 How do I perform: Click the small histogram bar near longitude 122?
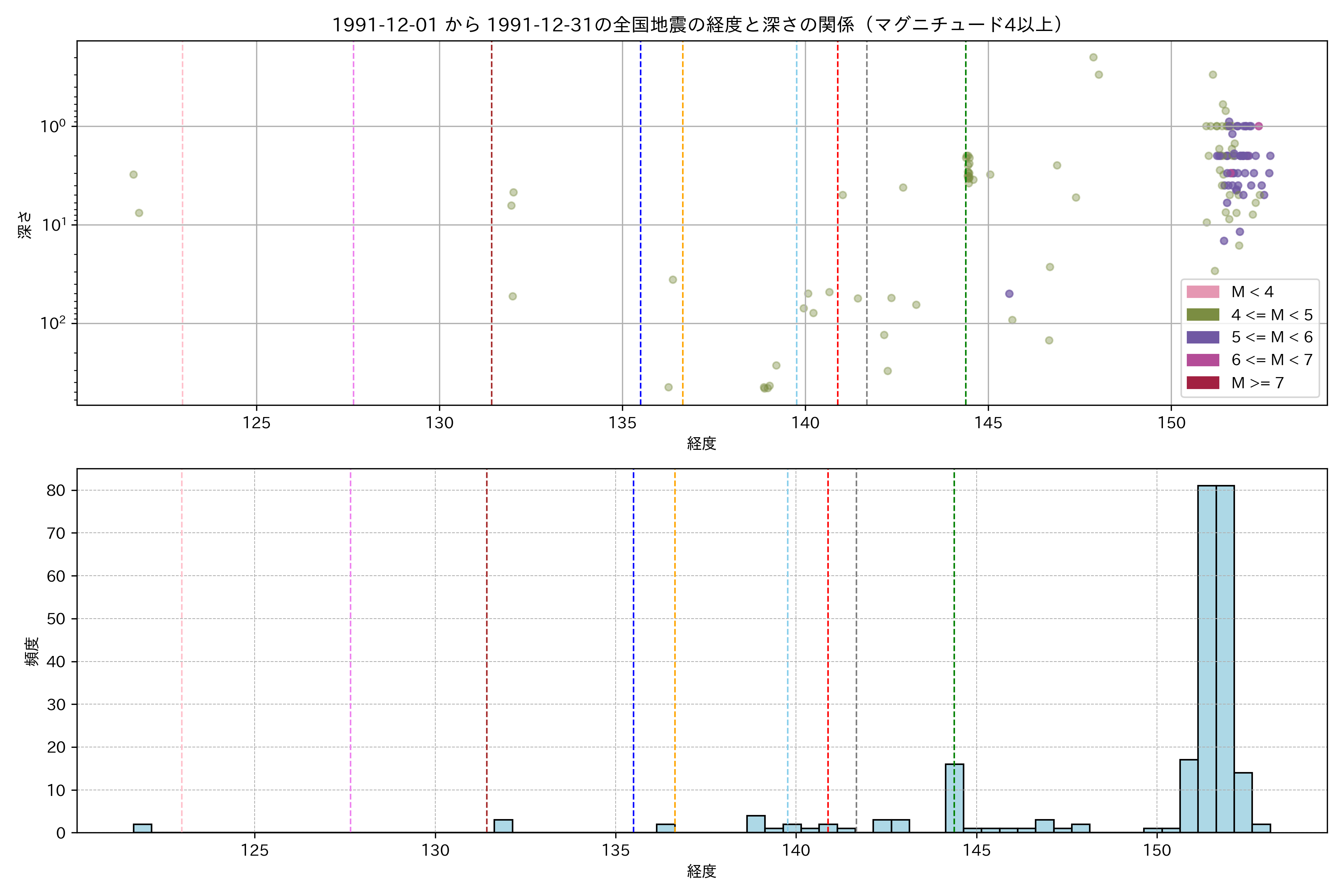[x=142, y=828]
